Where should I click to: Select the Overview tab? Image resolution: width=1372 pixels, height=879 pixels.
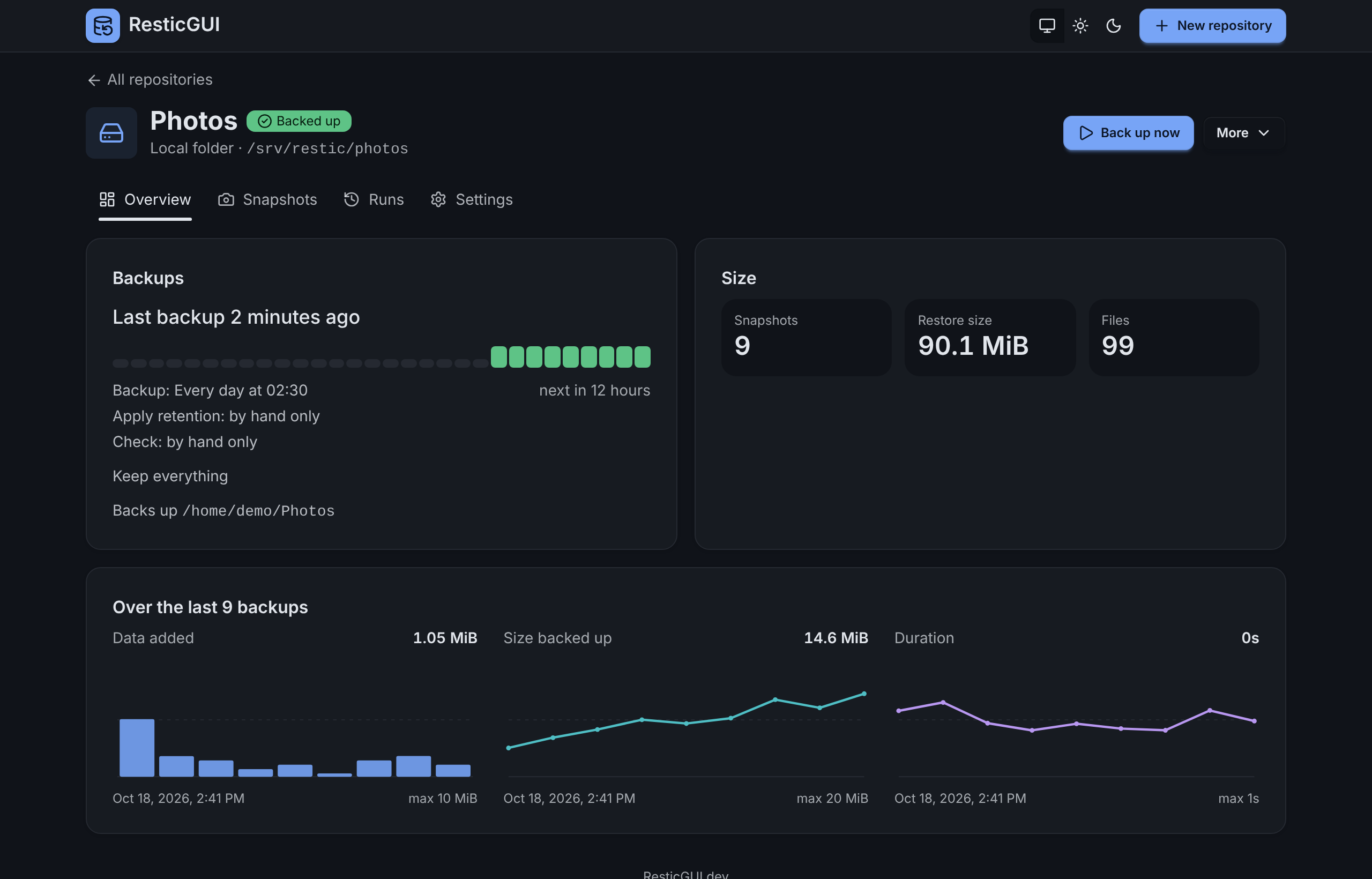click(x=145, y=200)
